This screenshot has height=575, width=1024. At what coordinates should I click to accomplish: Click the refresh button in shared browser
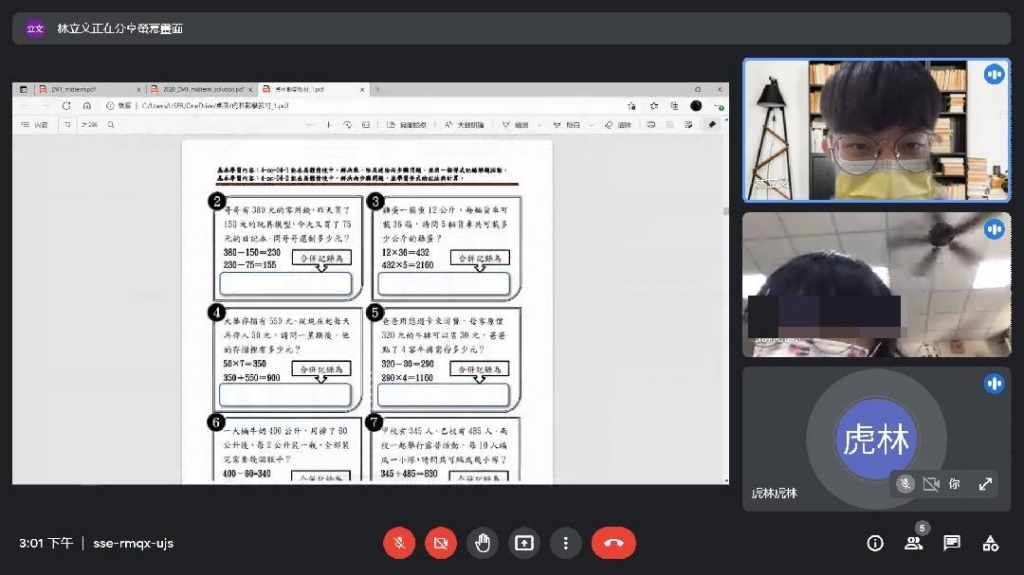[x=67, y=105]
